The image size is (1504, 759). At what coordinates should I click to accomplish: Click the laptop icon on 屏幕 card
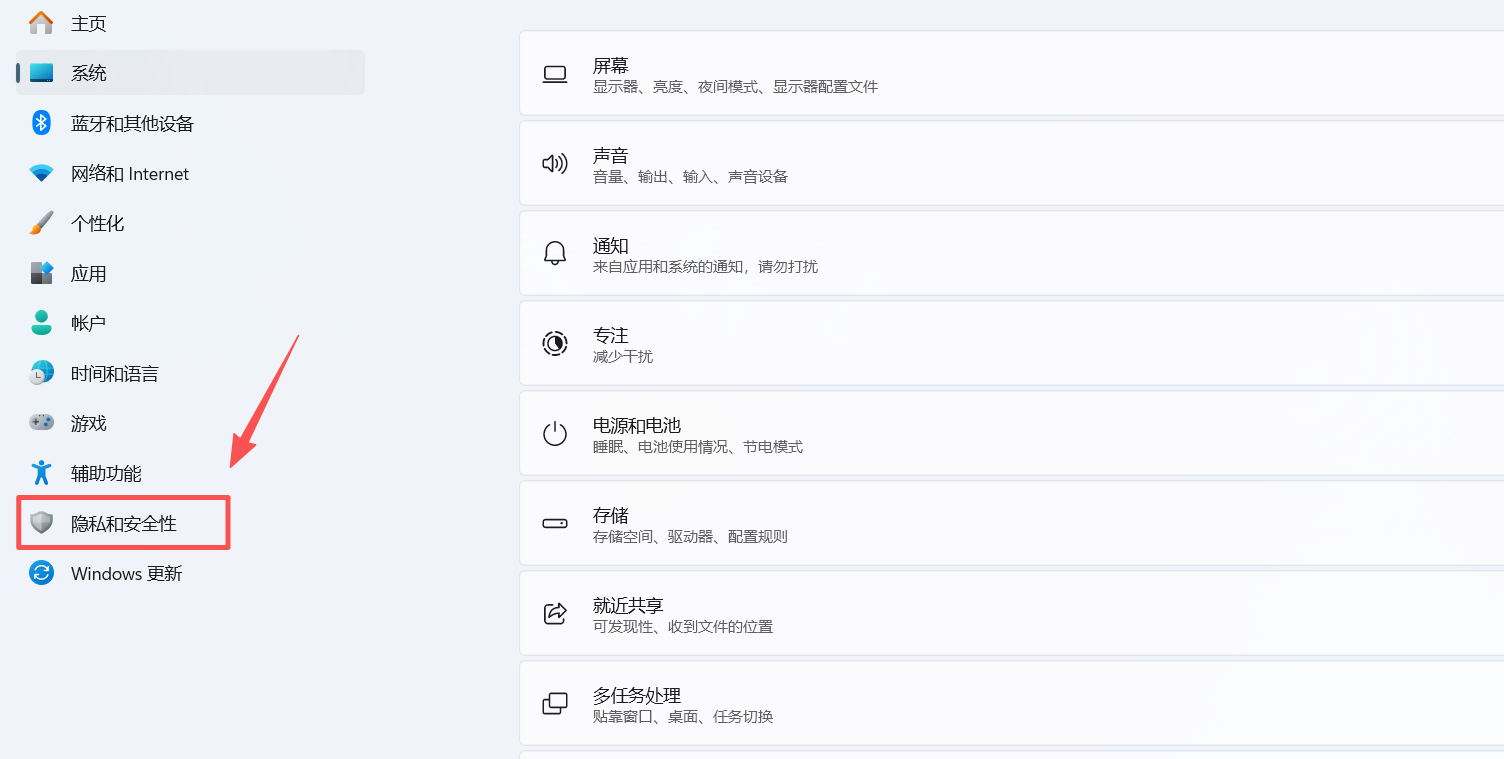[555, 75]
